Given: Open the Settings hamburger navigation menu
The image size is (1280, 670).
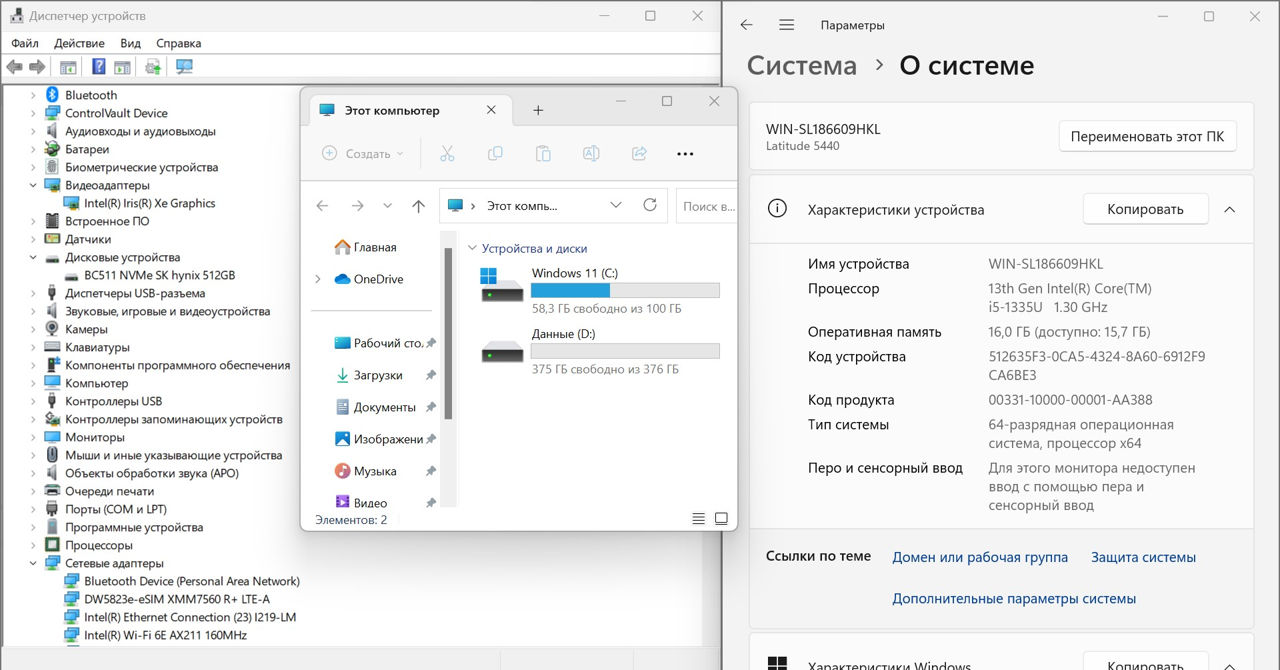Looking at the screenshot, I should 787,25.
